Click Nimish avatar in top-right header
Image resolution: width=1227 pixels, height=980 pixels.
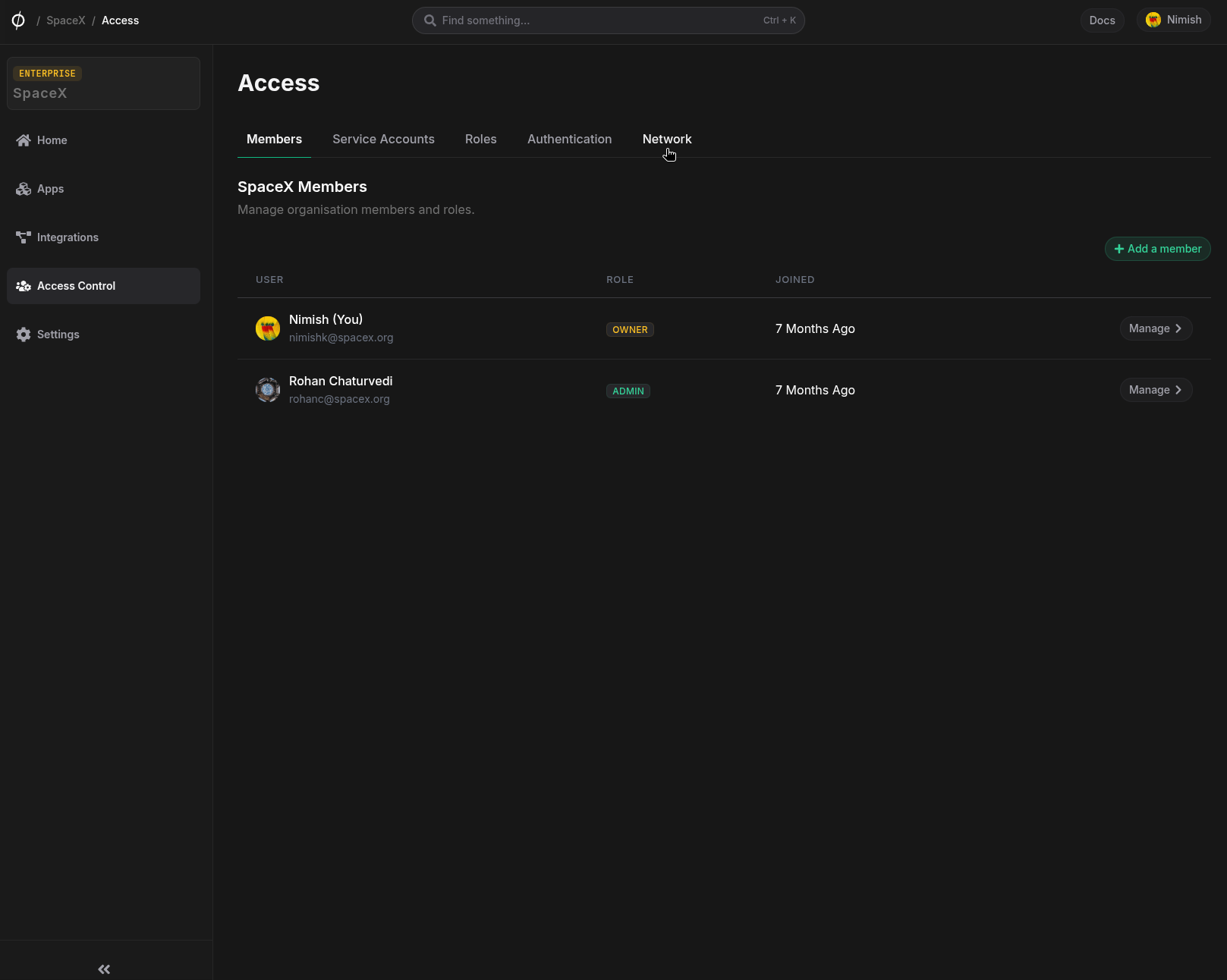click(x=1153, y=20)
